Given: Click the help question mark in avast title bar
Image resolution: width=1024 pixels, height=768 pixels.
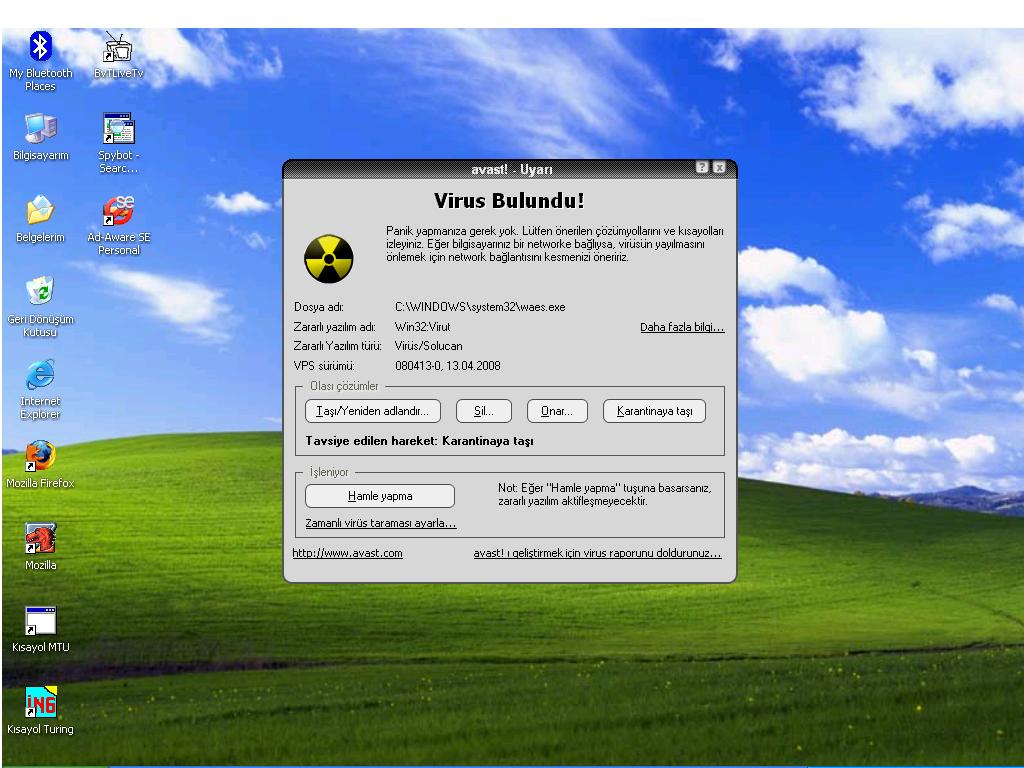Looking at the screenshot, I should click(702, 167).
